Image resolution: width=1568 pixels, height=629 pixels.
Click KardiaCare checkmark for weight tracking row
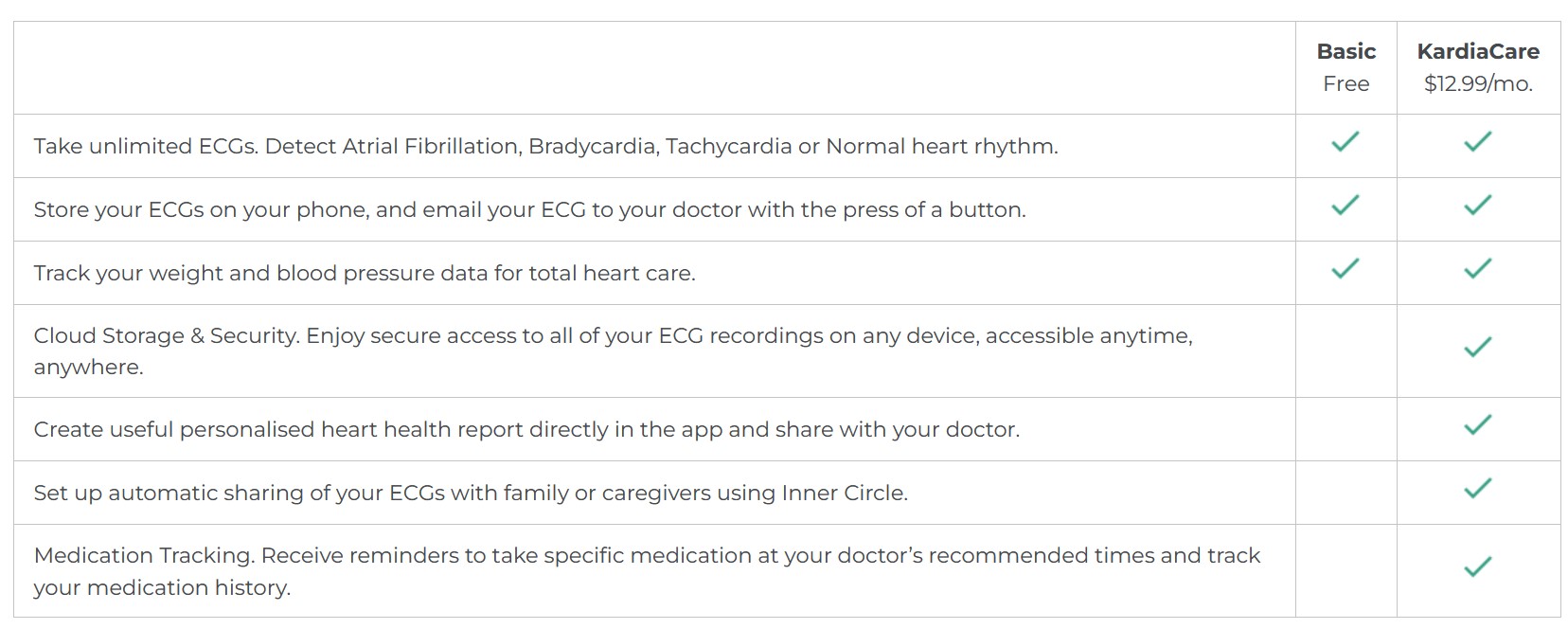1477,269
